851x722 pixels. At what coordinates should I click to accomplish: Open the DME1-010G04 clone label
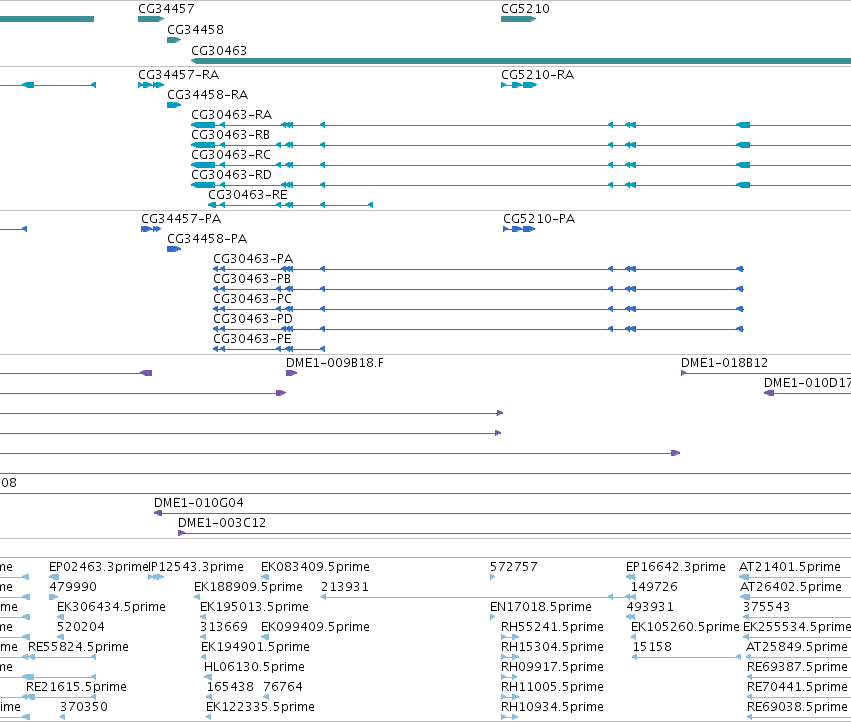199,503
